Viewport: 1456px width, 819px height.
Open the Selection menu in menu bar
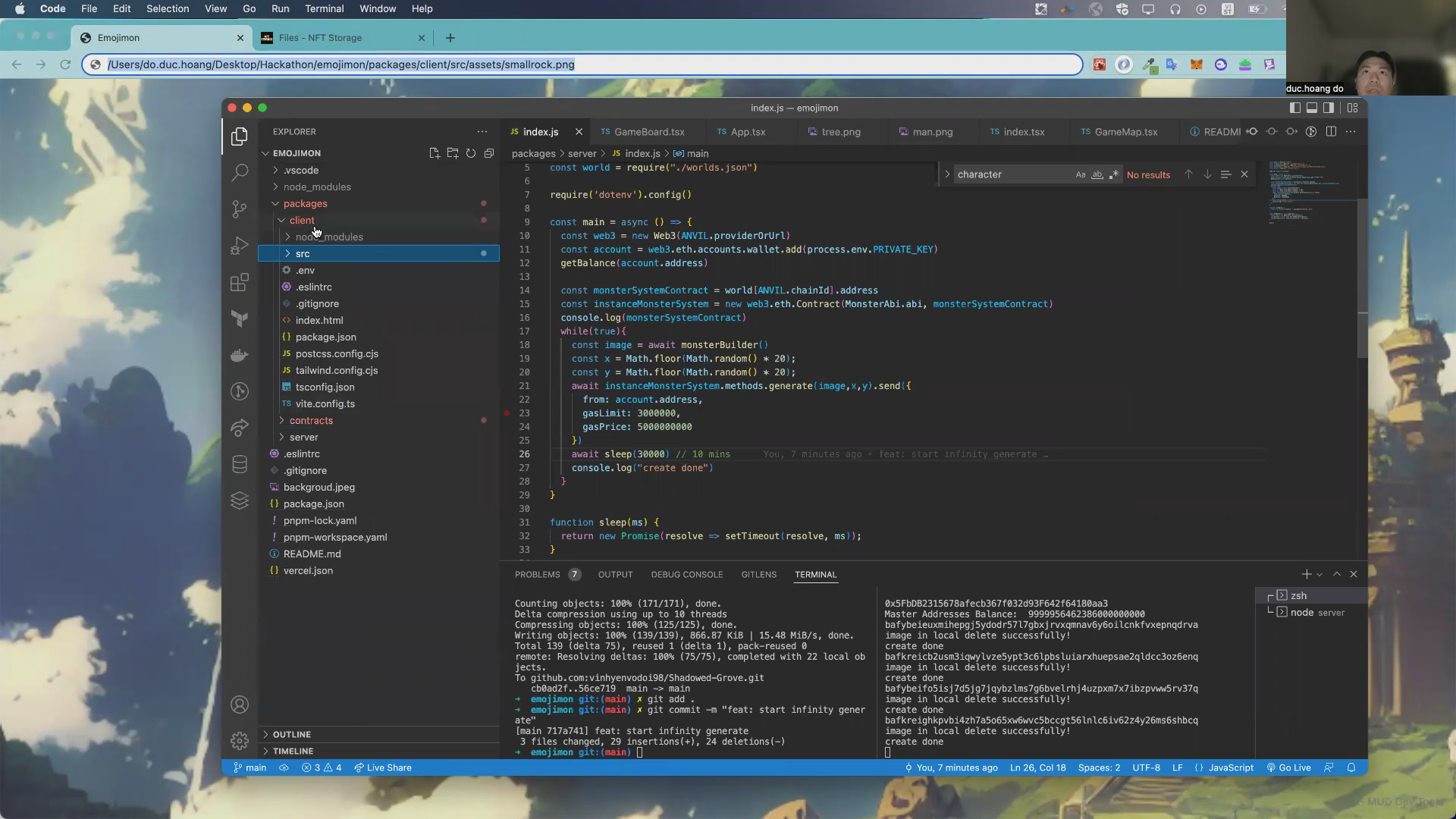click(168, 9)
